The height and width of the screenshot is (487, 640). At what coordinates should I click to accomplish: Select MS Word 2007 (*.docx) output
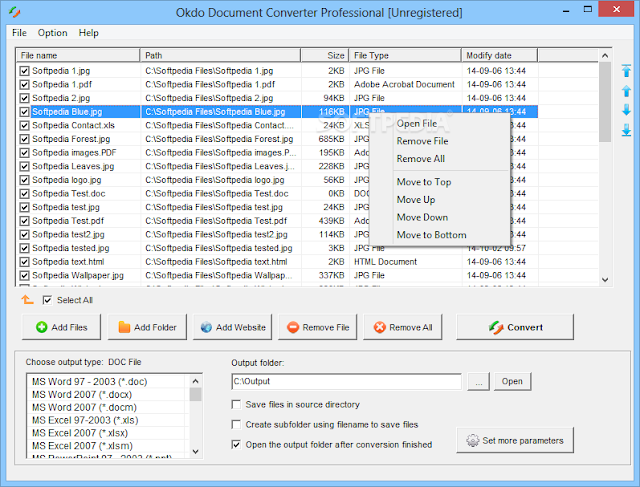coord(108,394)
